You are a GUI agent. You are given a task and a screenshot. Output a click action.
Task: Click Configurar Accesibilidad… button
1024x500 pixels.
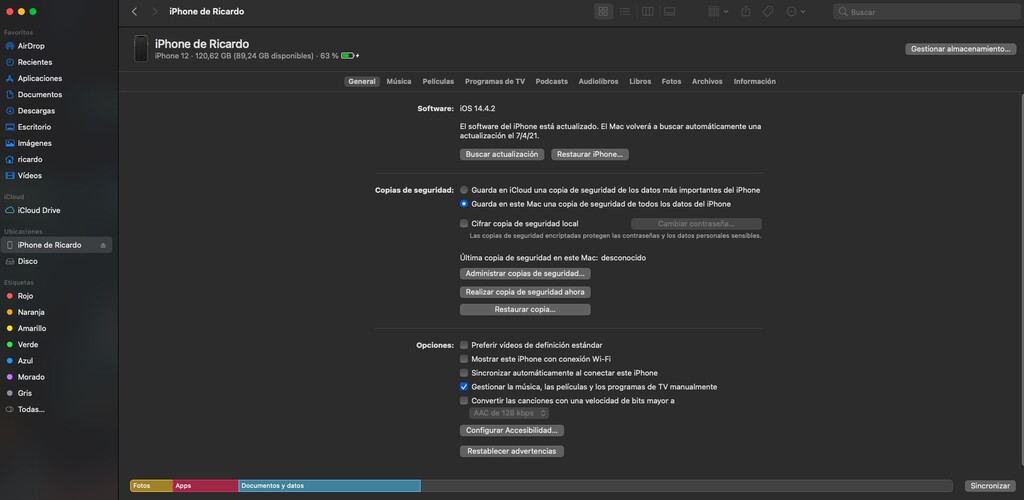[x=512, y=431]
